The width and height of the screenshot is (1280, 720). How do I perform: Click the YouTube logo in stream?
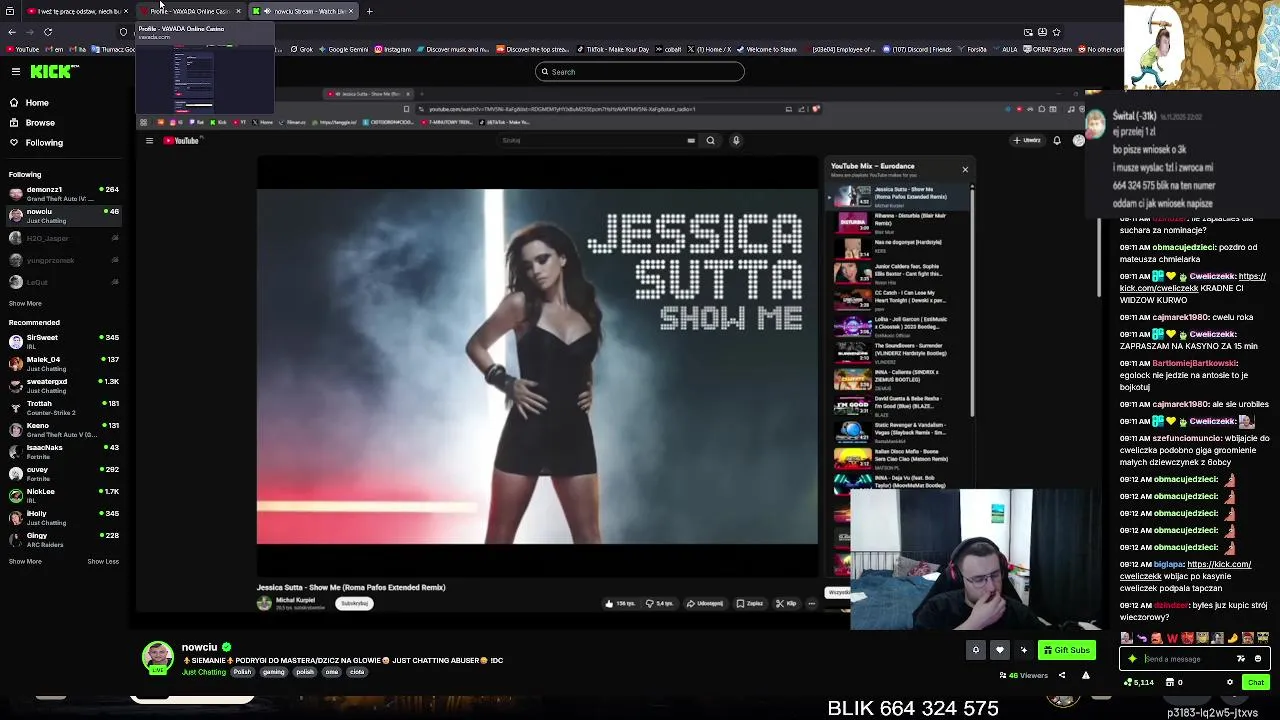coord(182,141)
